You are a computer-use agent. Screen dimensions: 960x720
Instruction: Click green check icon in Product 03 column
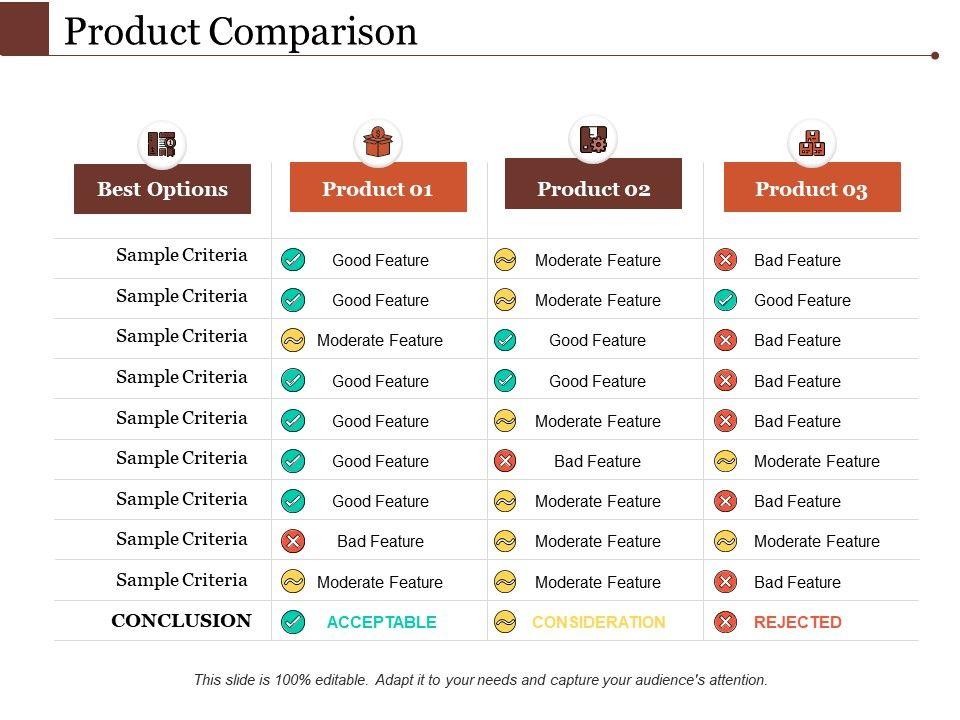coord(726,300)
